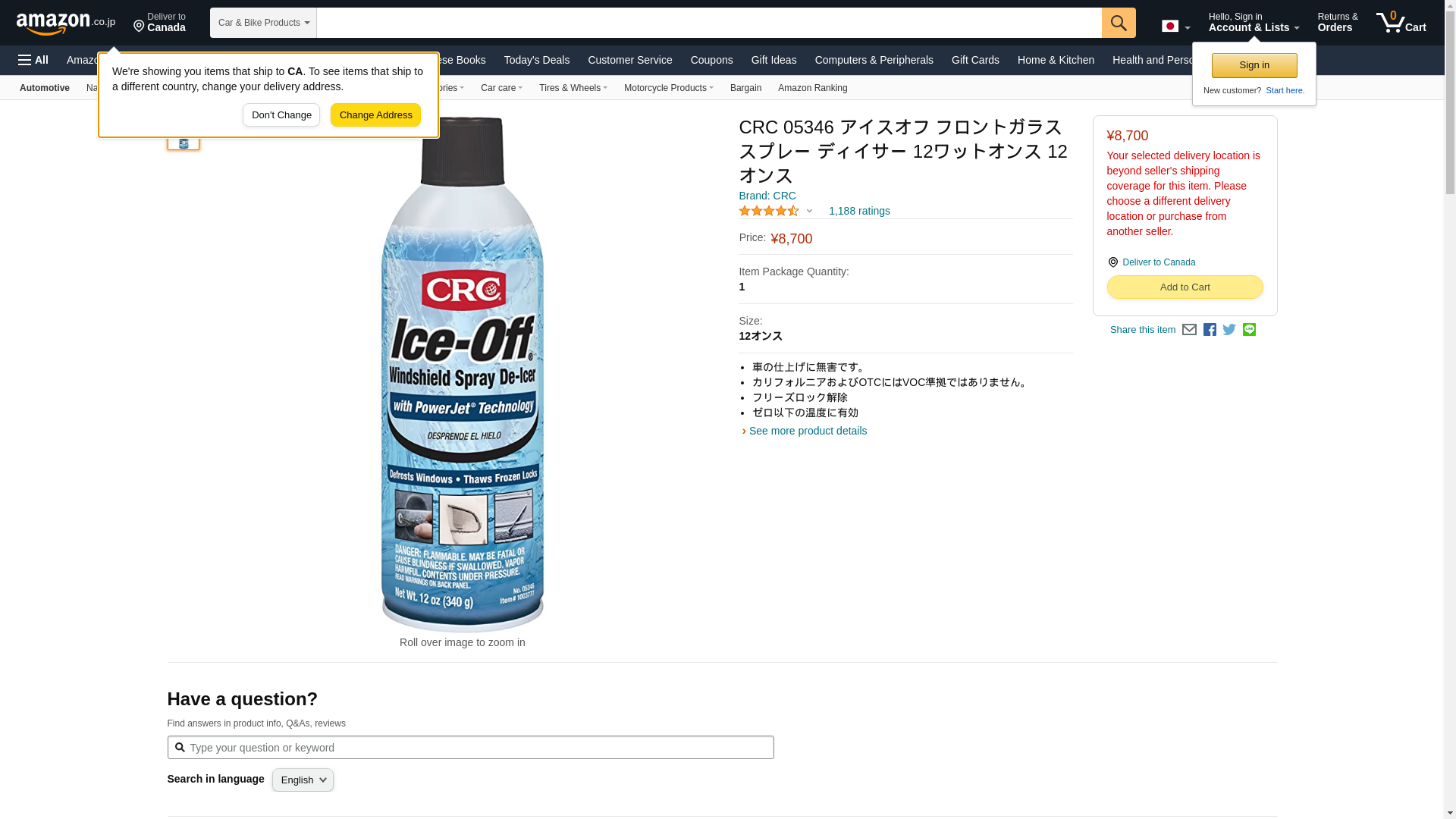Share item on Facebook icon
Viewport: 1456px width, 819px height.
click(1210, 330)
